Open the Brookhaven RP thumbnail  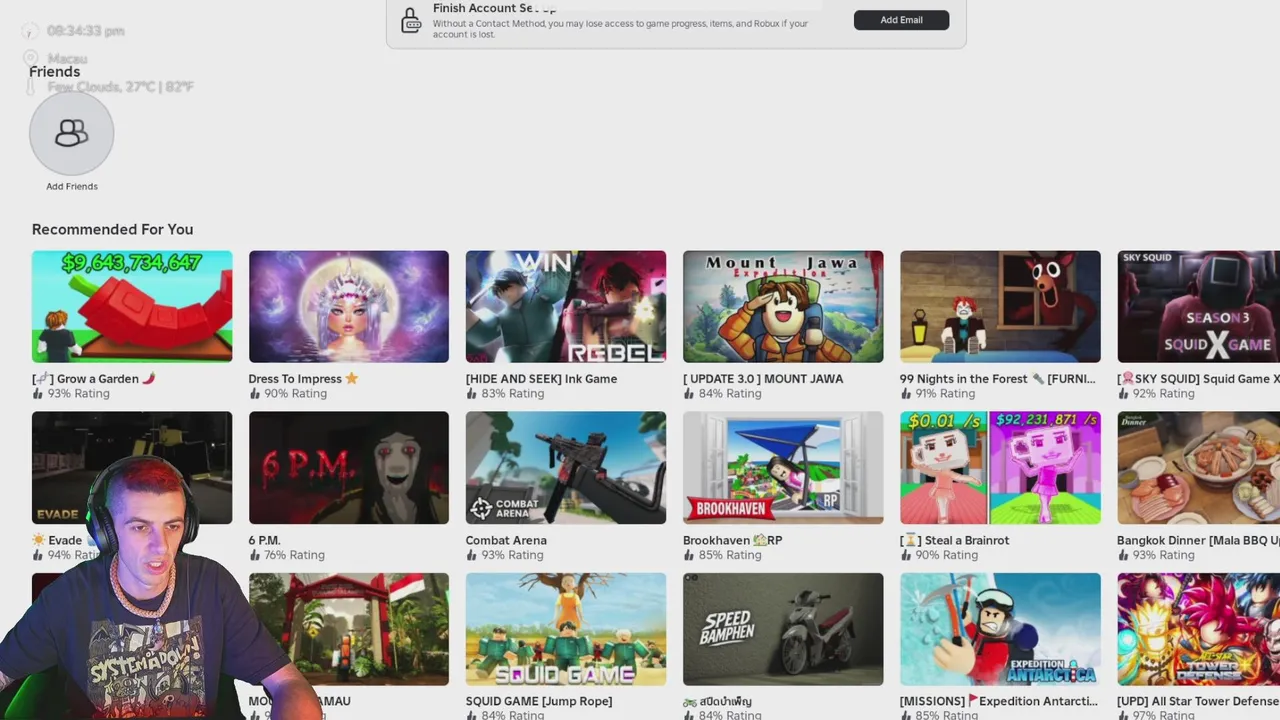pos(783,467)
